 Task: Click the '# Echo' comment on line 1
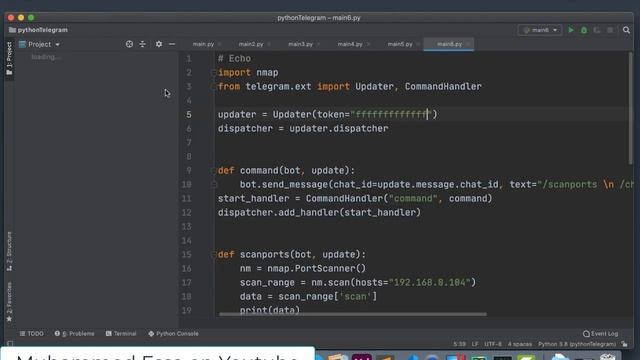(234, 59)
